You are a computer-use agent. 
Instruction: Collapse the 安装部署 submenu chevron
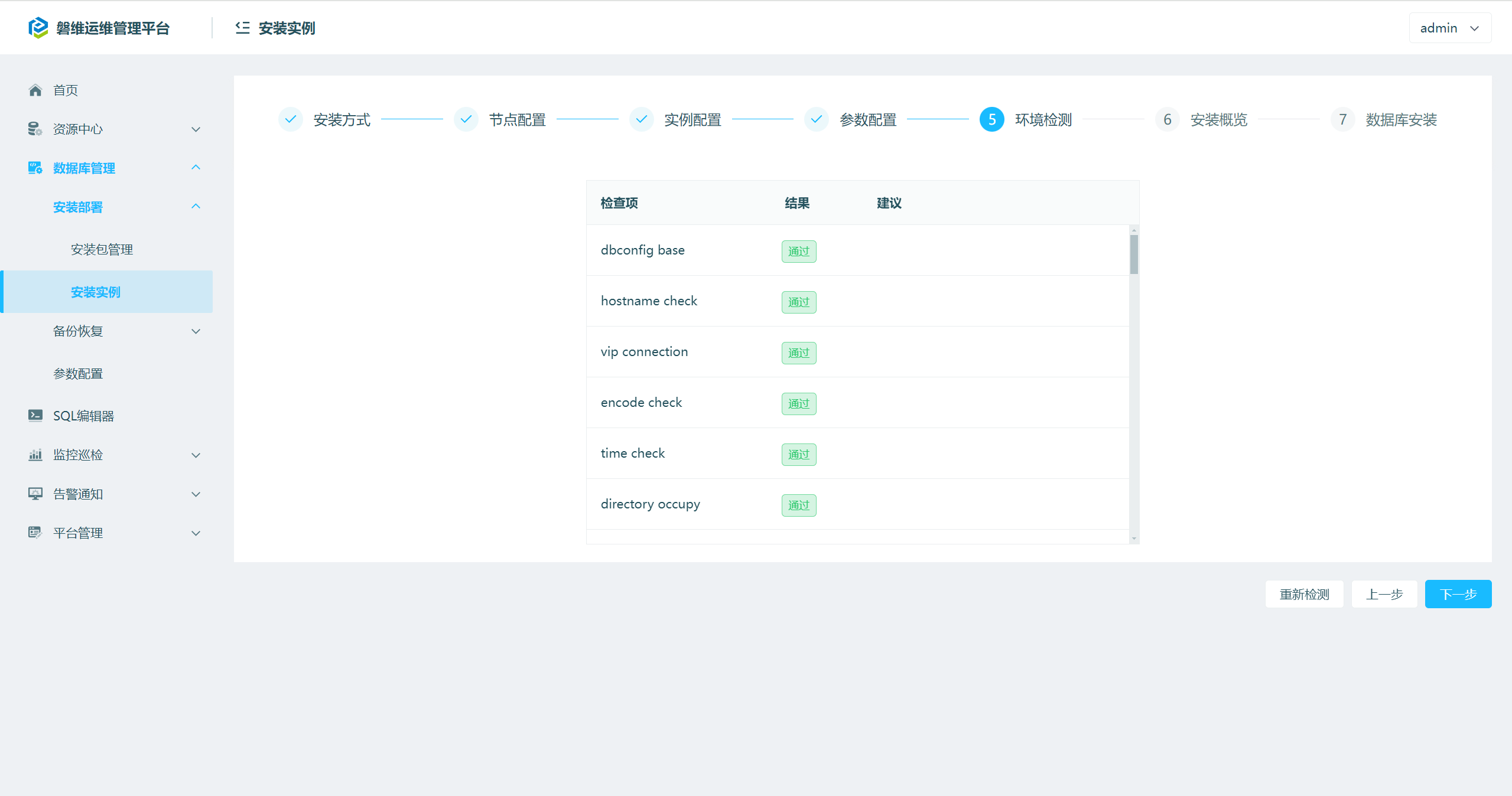pyautogui.click(x=196, y=207)
